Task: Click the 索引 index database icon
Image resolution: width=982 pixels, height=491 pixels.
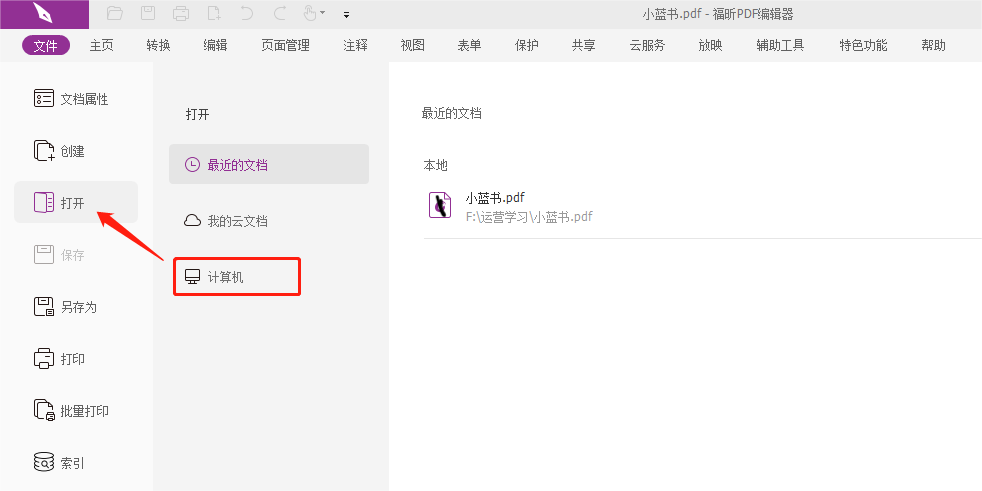Action: (x=44, y=463)
